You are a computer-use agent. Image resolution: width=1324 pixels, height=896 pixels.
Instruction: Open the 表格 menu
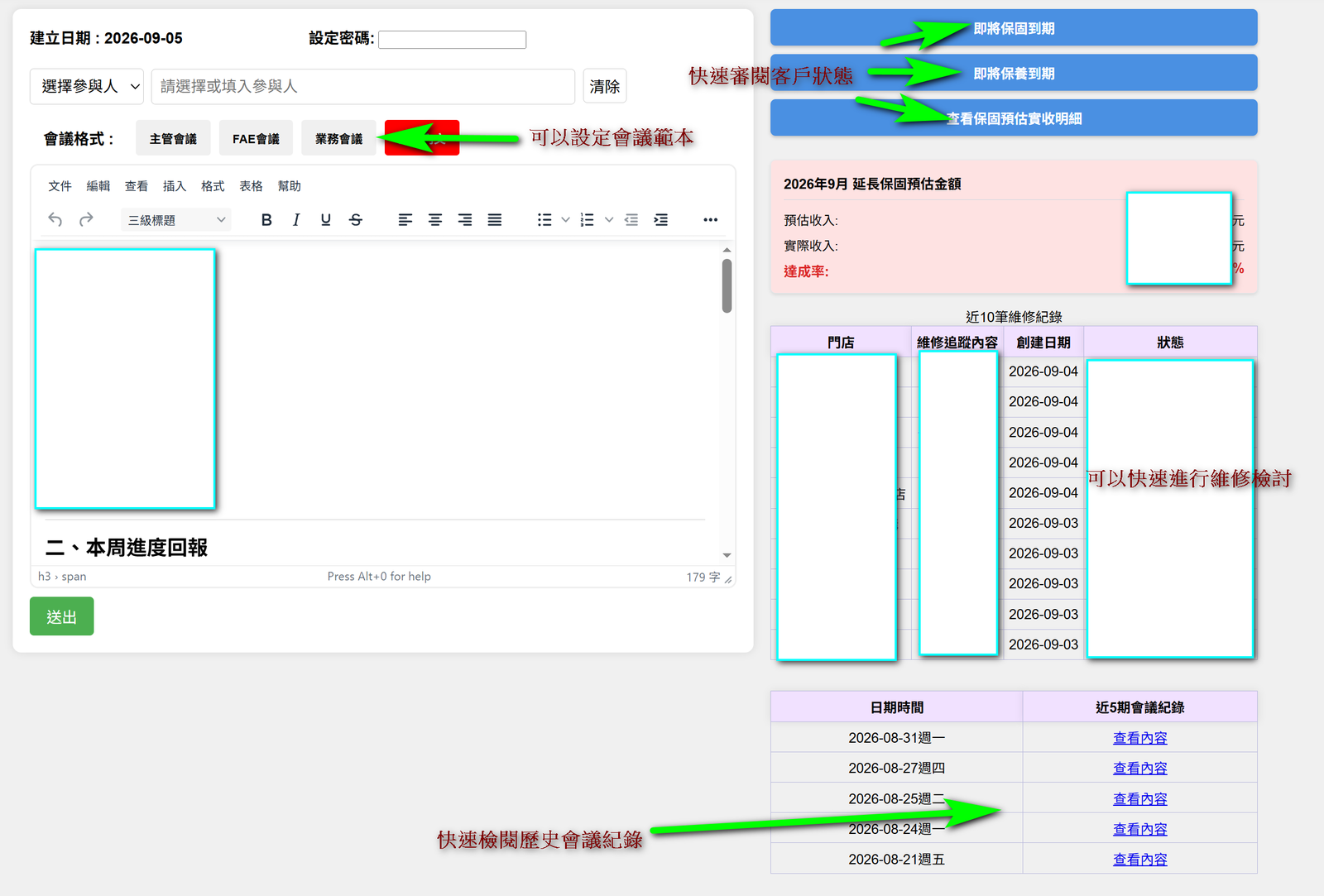(x=251, y=186)
